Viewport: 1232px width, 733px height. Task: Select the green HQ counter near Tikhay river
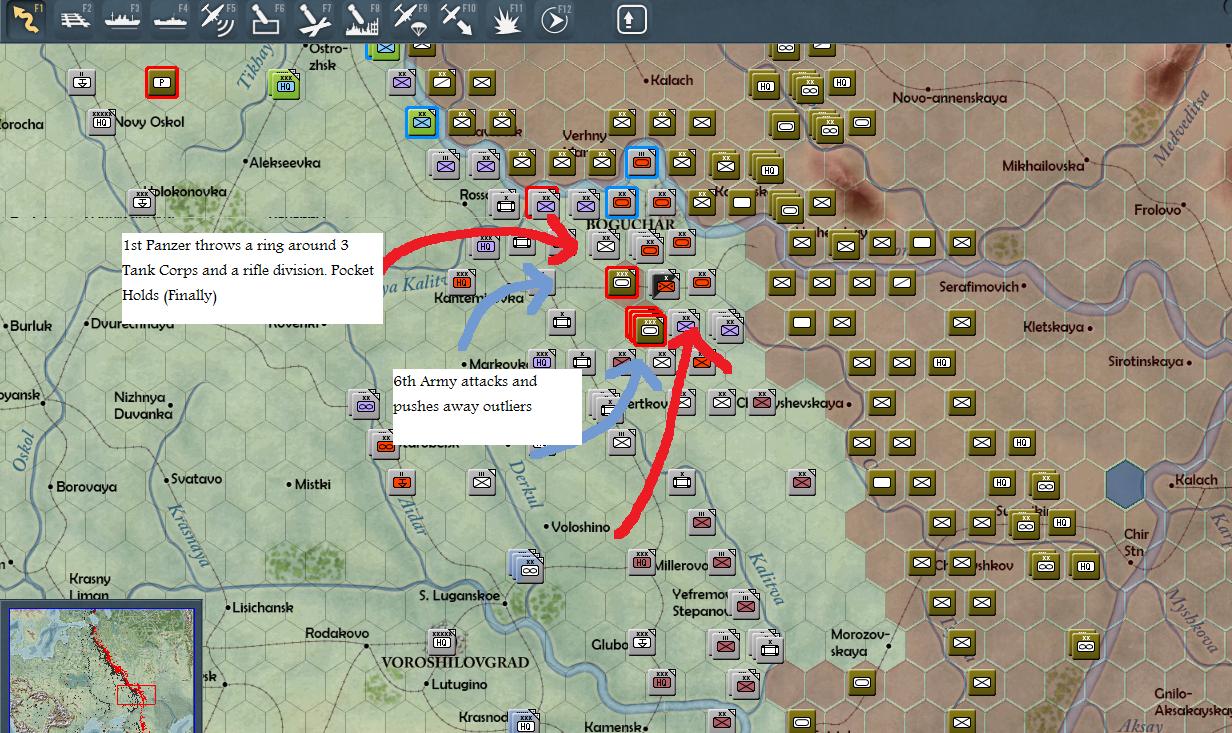click(x=285, y=85)
